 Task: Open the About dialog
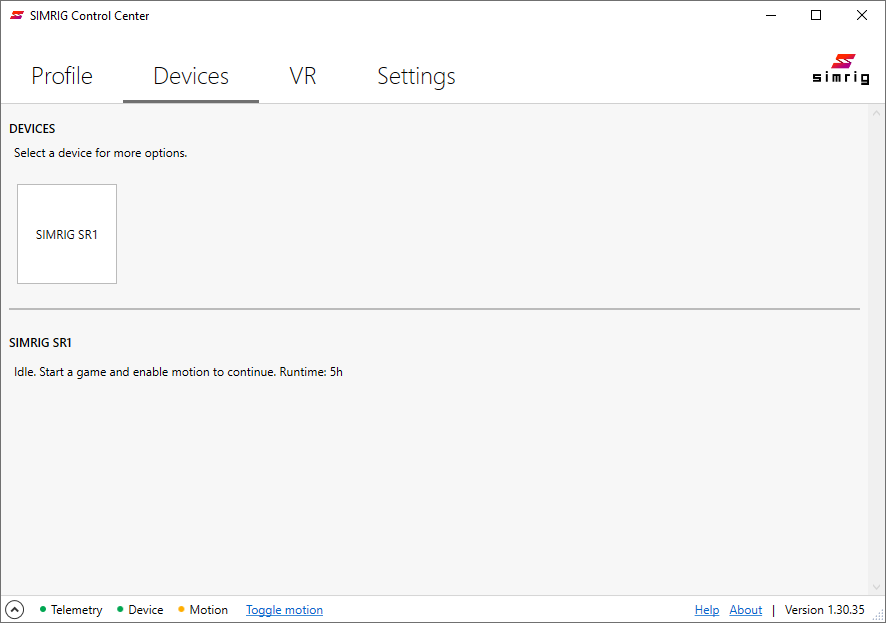coord(745,609)
